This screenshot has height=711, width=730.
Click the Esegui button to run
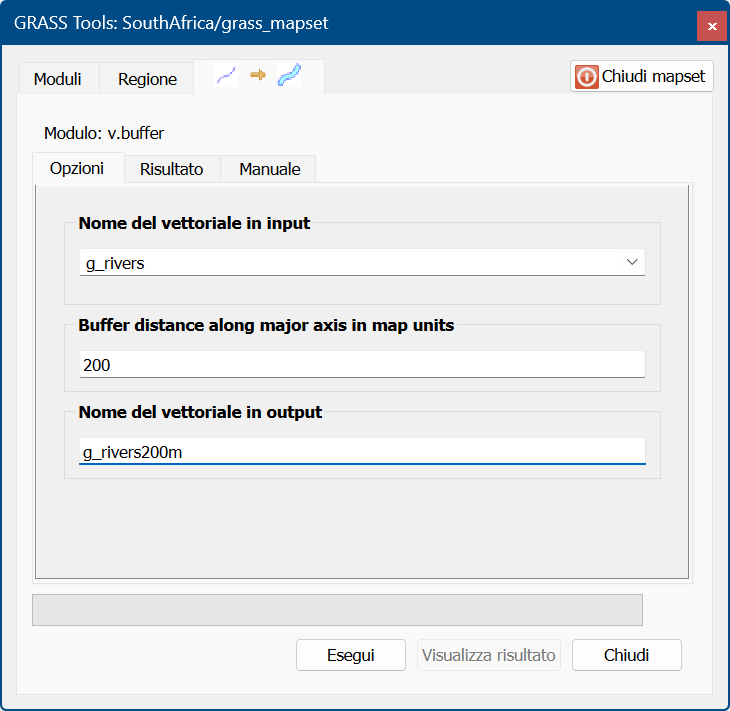(x=351, y=655)
